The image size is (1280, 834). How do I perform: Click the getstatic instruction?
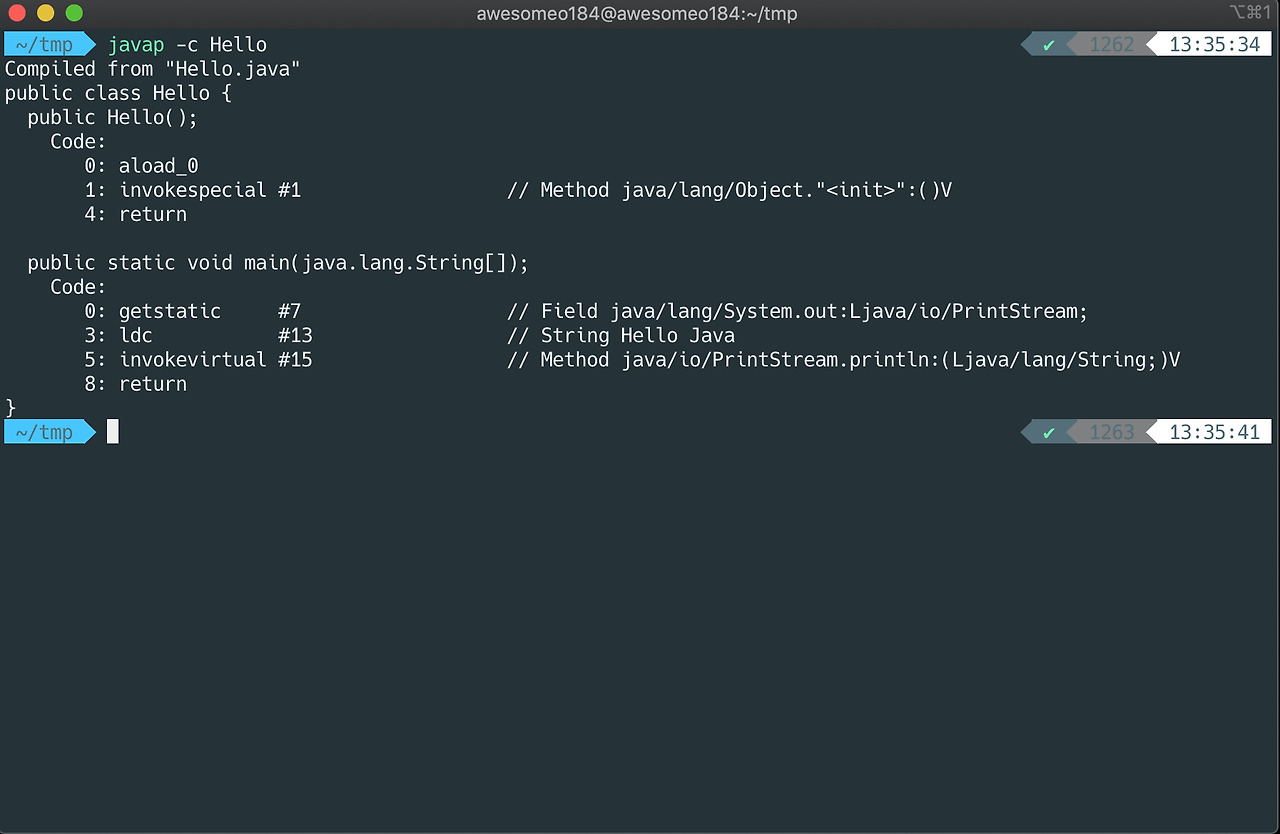170,311
